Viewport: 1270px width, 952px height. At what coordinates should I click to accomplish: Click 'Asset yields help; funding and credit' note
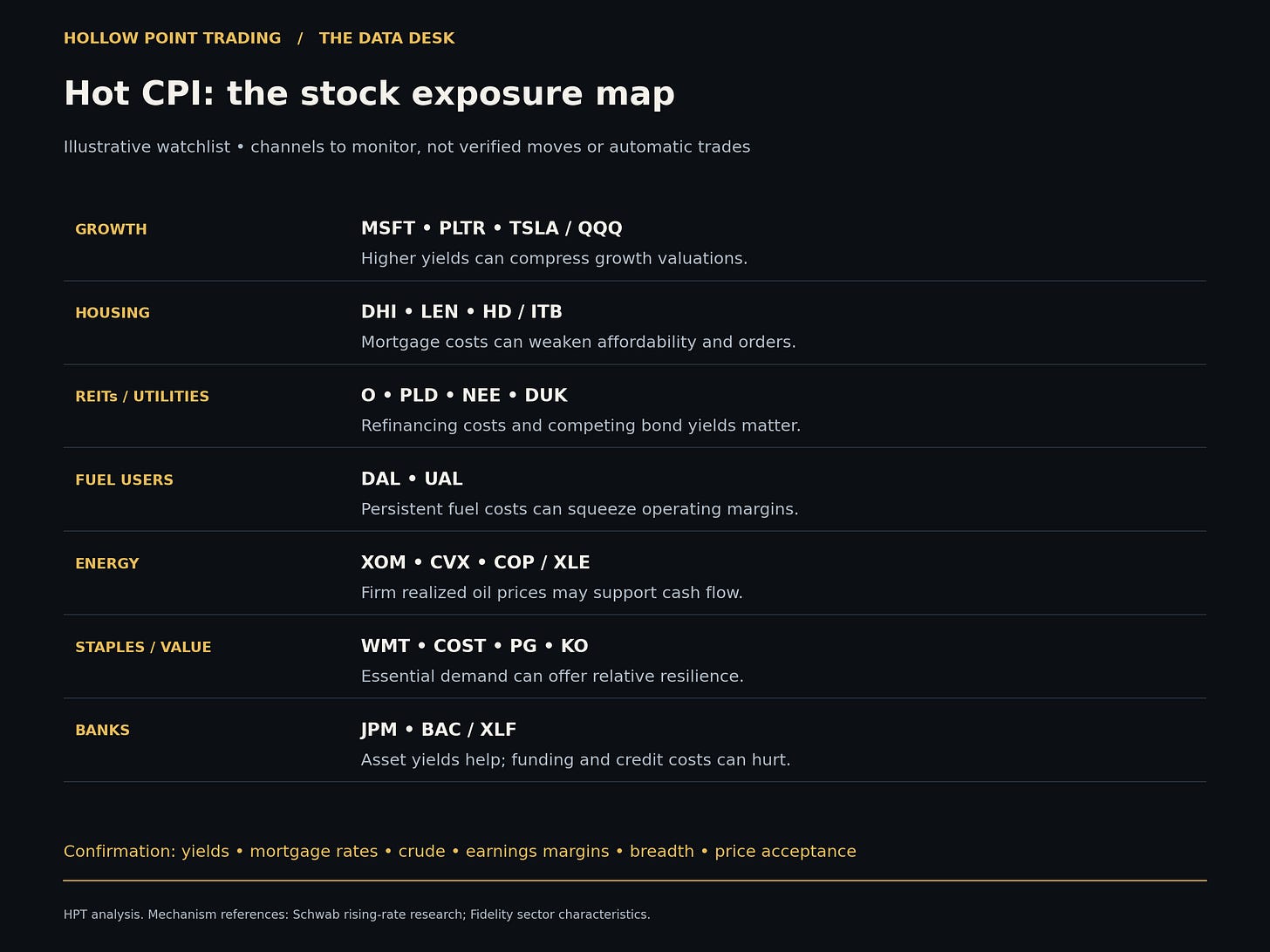pos(576,760)
